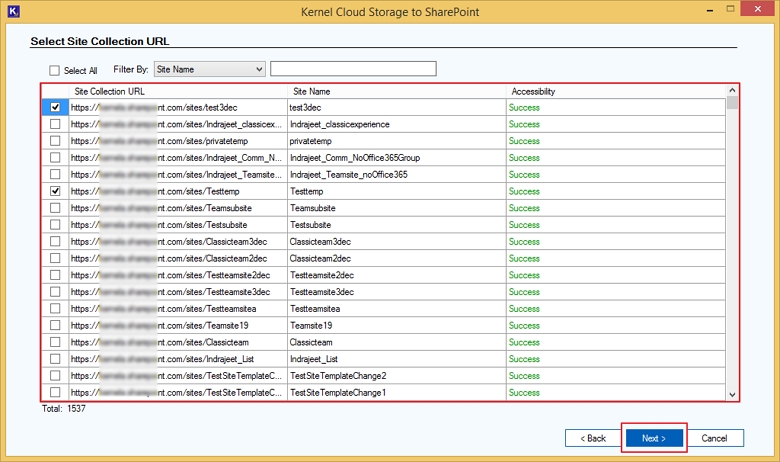Sort by Site Collection URL column header

178,92
